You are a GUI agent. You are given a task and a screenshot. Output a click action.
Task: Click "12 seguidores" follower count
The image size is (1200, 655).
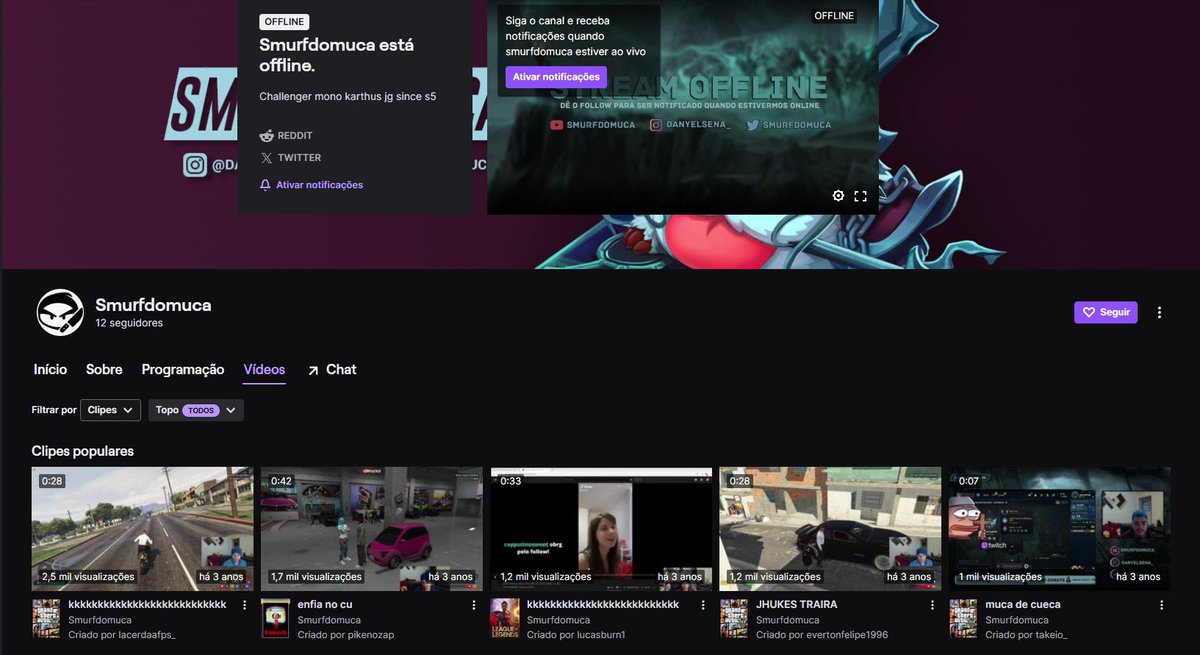pos(129,323)
